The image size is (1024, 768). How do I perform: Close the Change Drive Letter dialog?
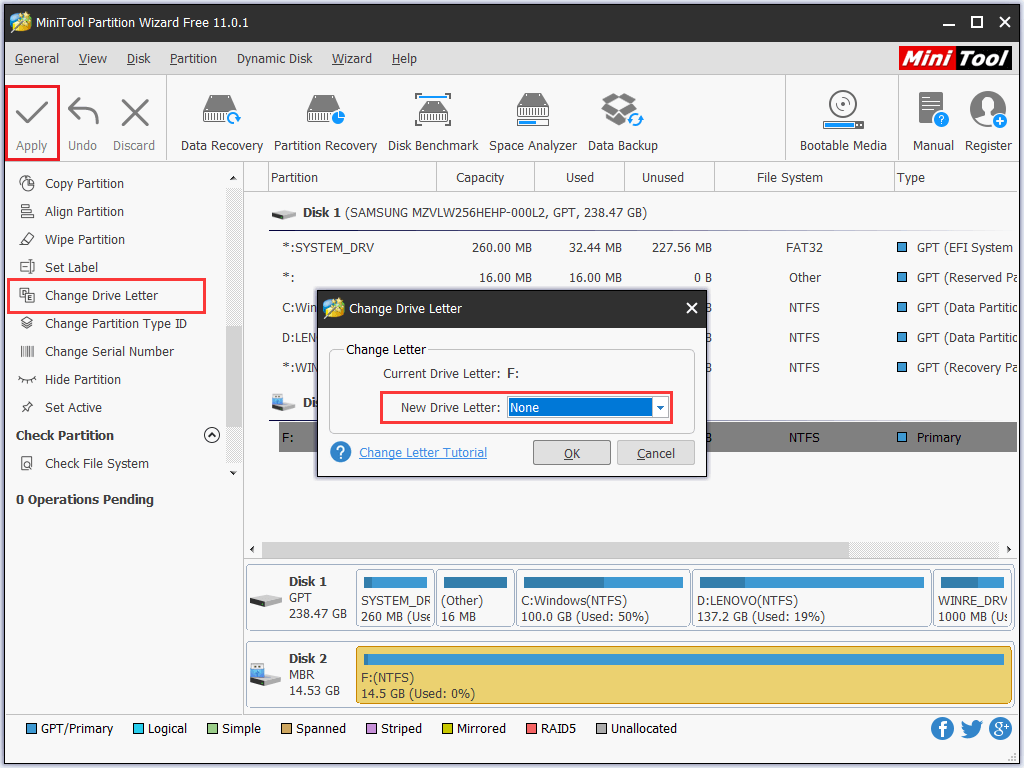(692, 308)
